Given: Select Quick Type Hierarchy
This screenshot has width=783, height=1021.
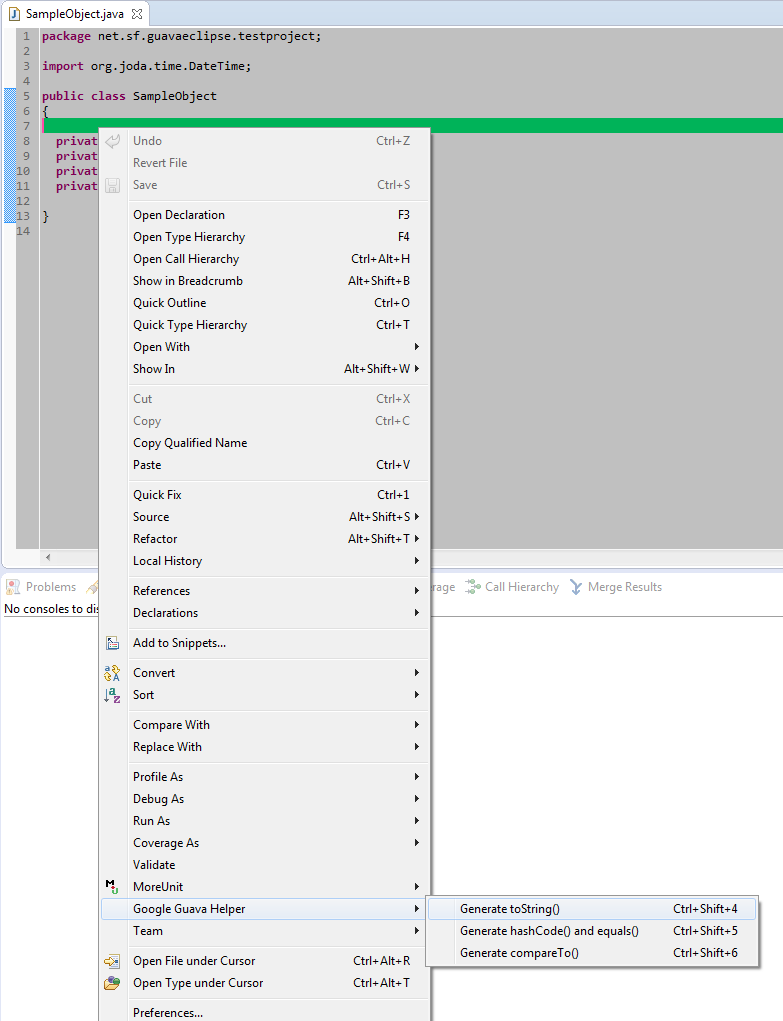Looking at the screenshot, I should point(264,325).
